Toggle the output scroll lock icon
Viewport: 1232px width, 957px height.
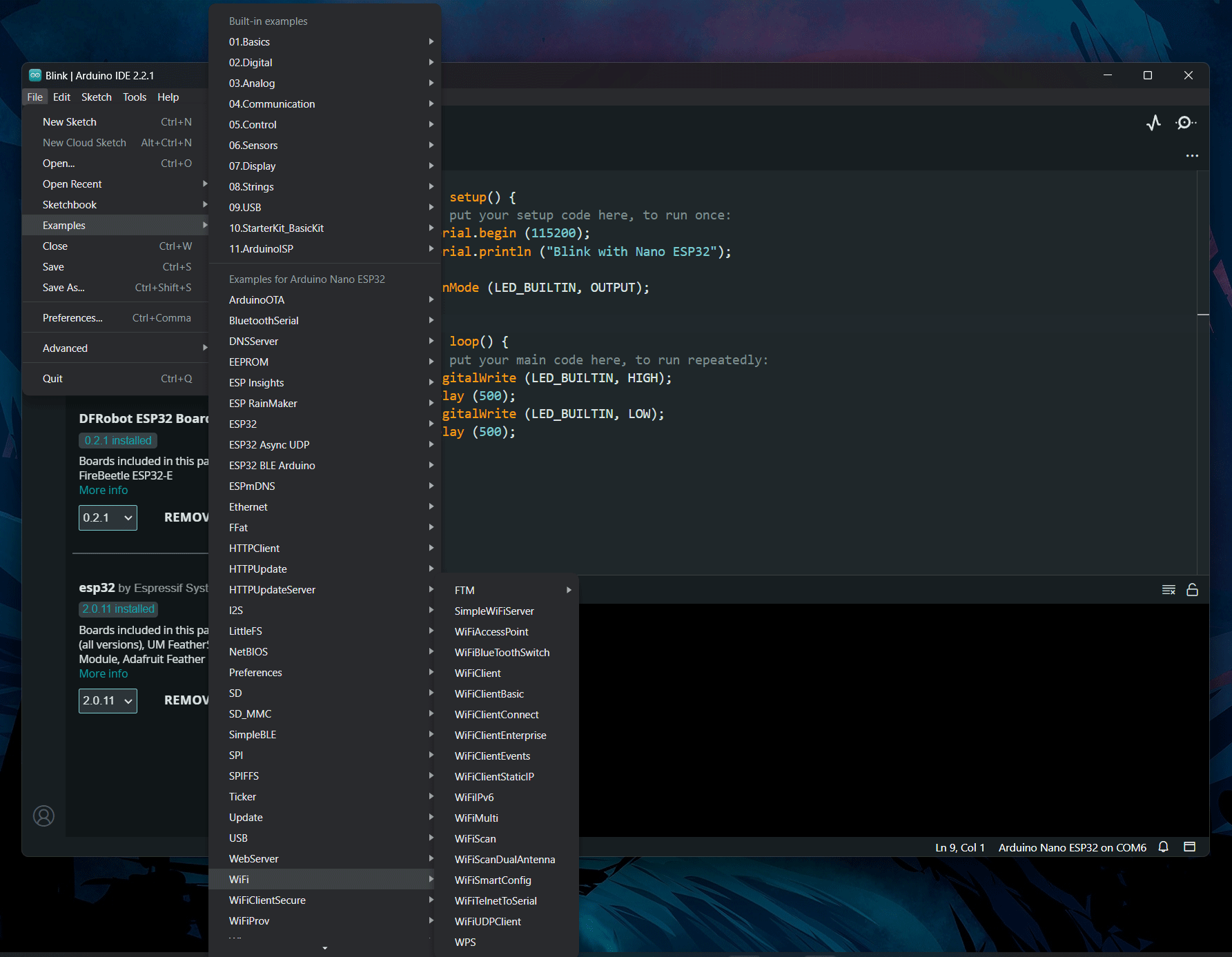tap(1192, 590)
